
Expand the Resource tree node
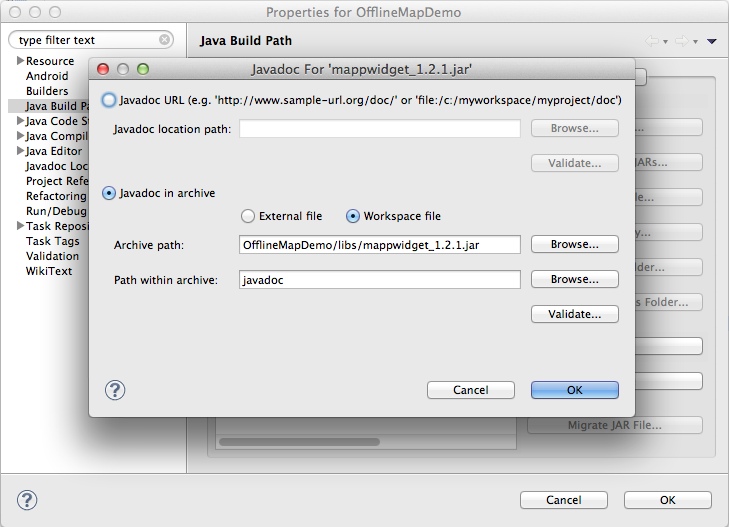20,60
